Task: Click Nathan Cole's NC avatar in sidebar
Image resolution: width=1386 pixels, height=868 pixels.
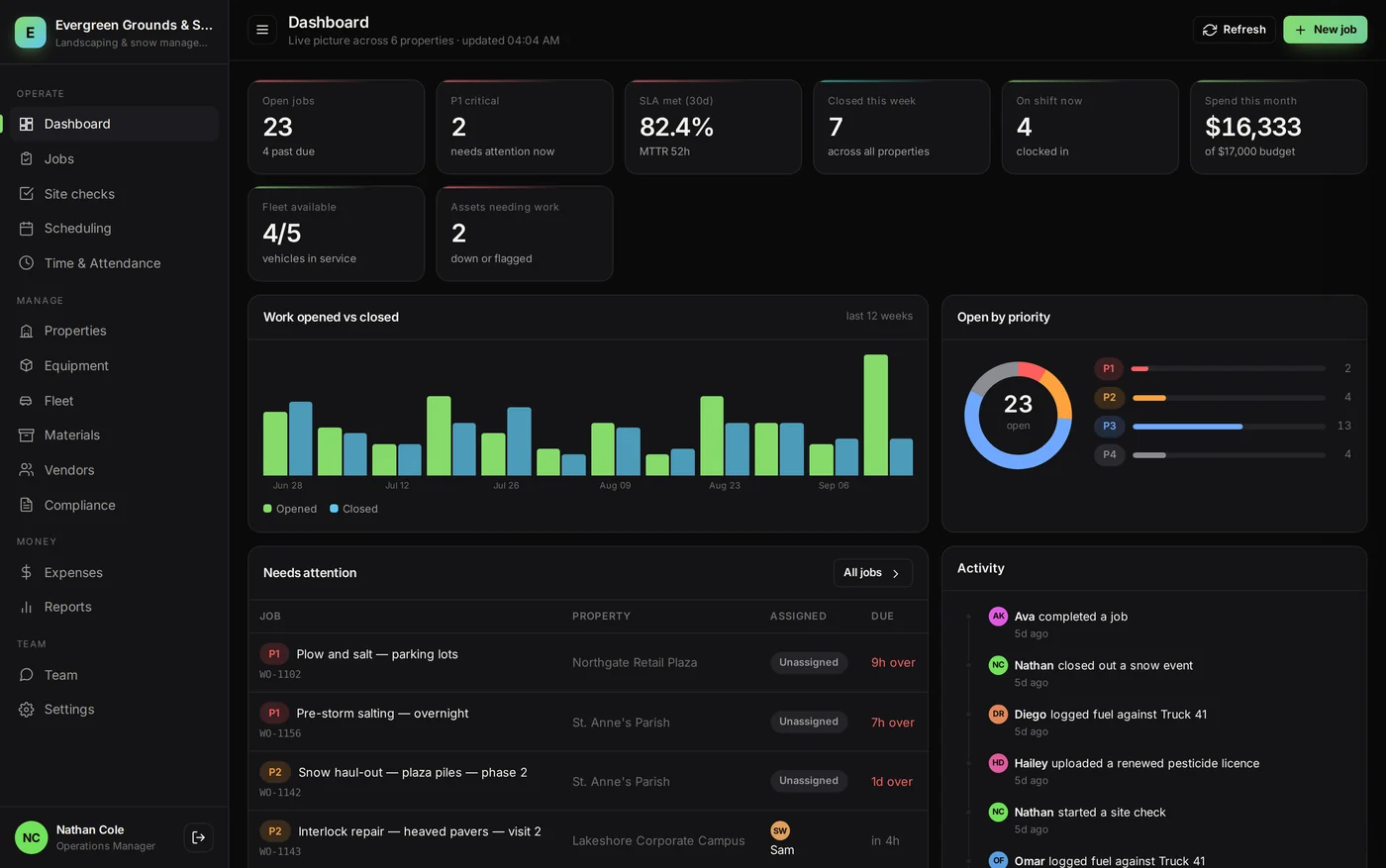Action: 32,837
